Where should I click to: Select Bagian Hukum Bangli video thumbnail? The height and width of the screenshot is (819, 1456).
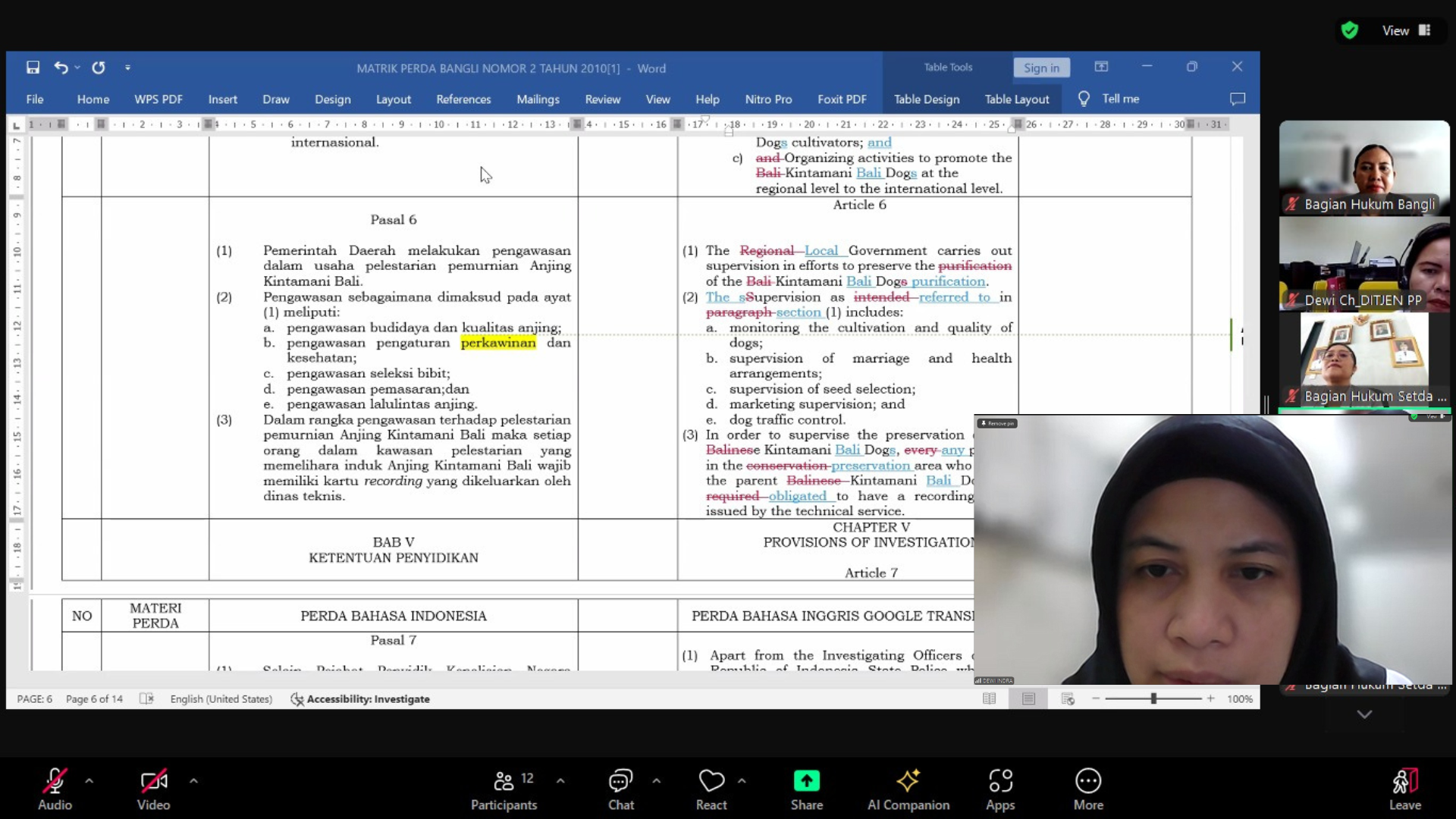click(1364, 168)
